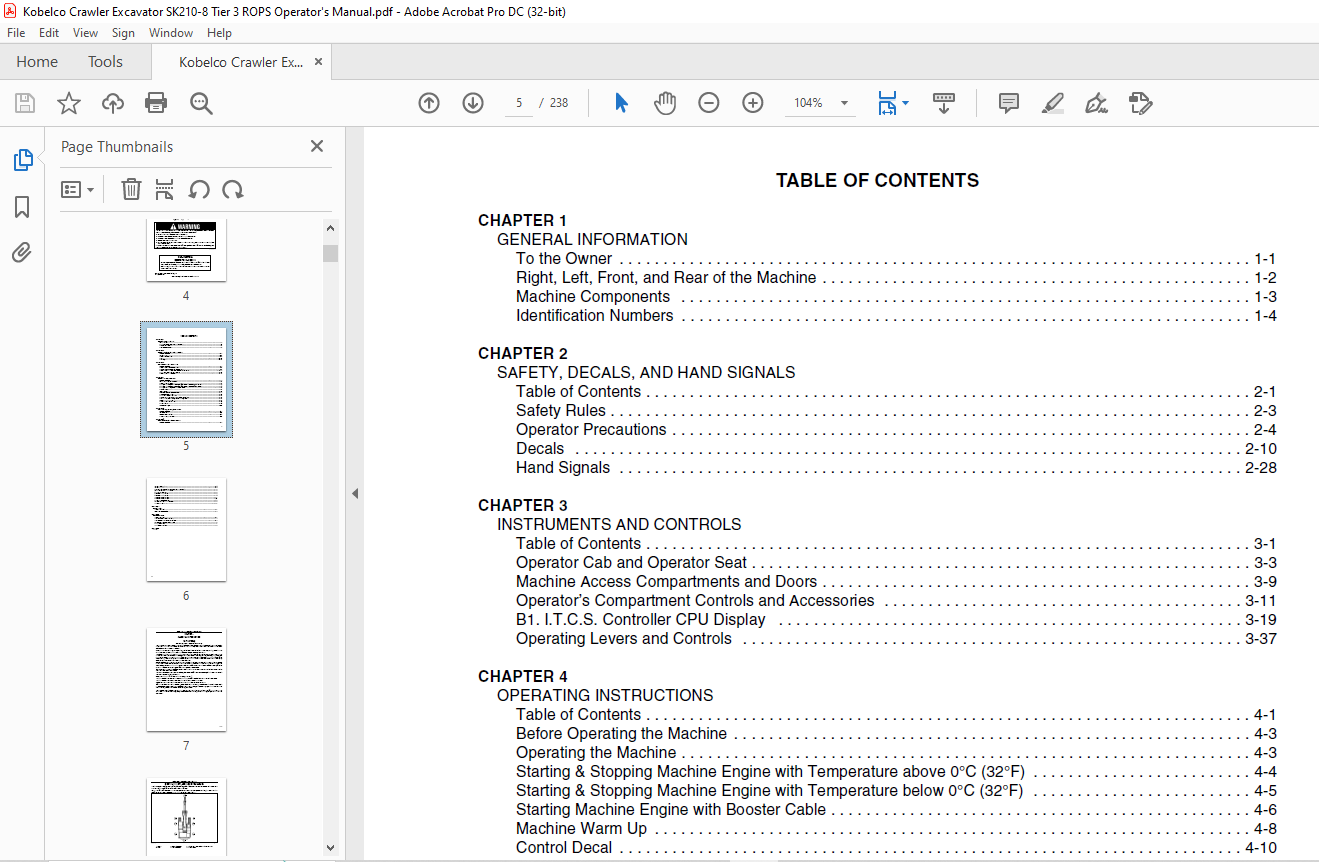Zoom in with the plus icon
This screenshot has width=1319, height=862.
point(753,103)
